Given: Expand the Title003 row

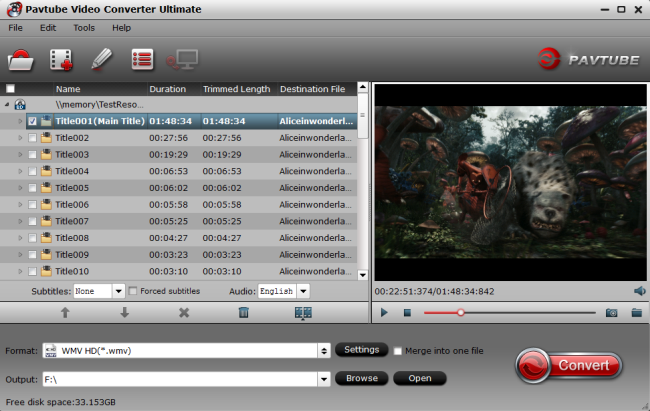Looking at the screenshot, I should (x=20, y=154).
